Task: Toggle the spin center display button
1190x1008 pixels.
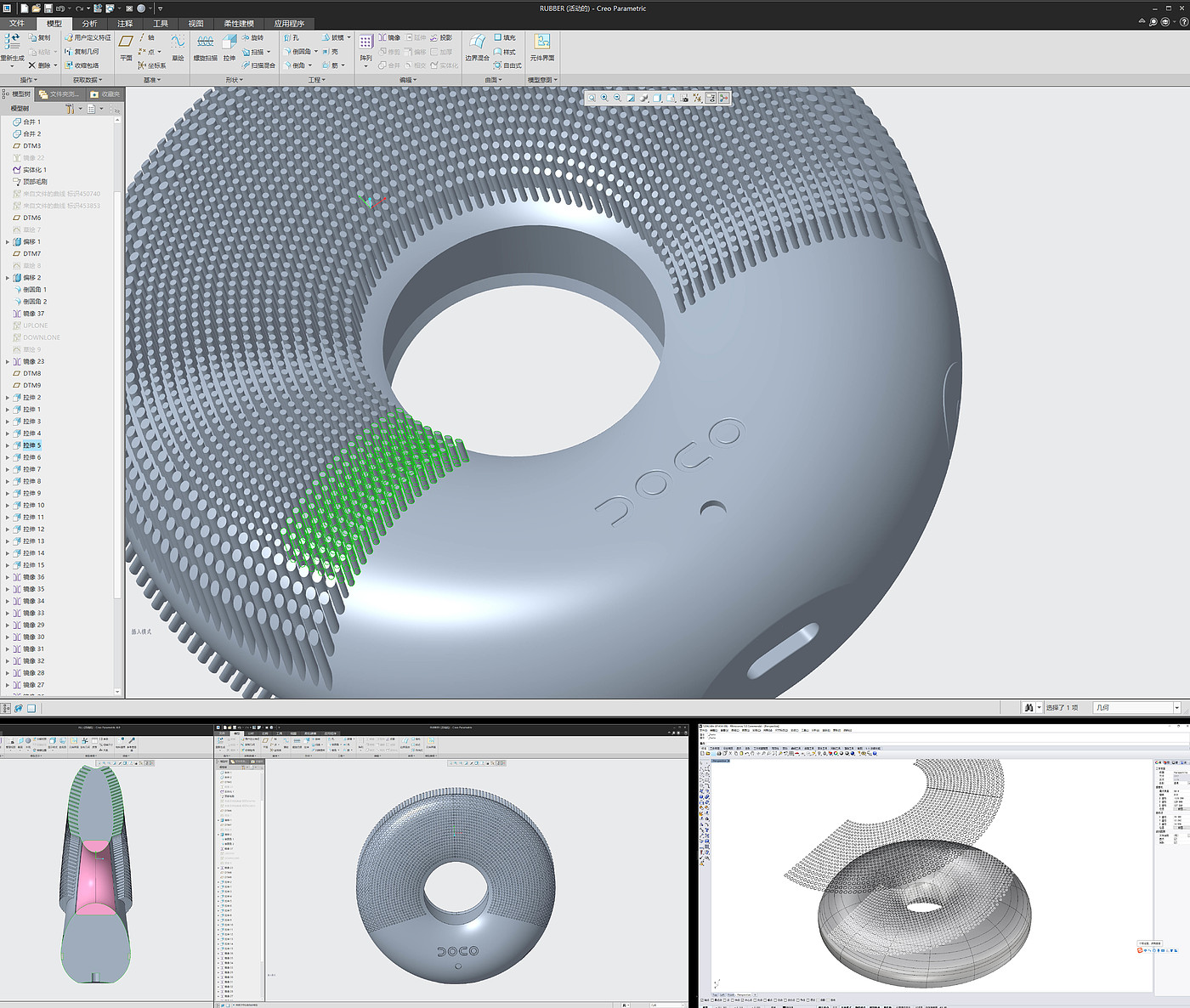Action: 723,99
